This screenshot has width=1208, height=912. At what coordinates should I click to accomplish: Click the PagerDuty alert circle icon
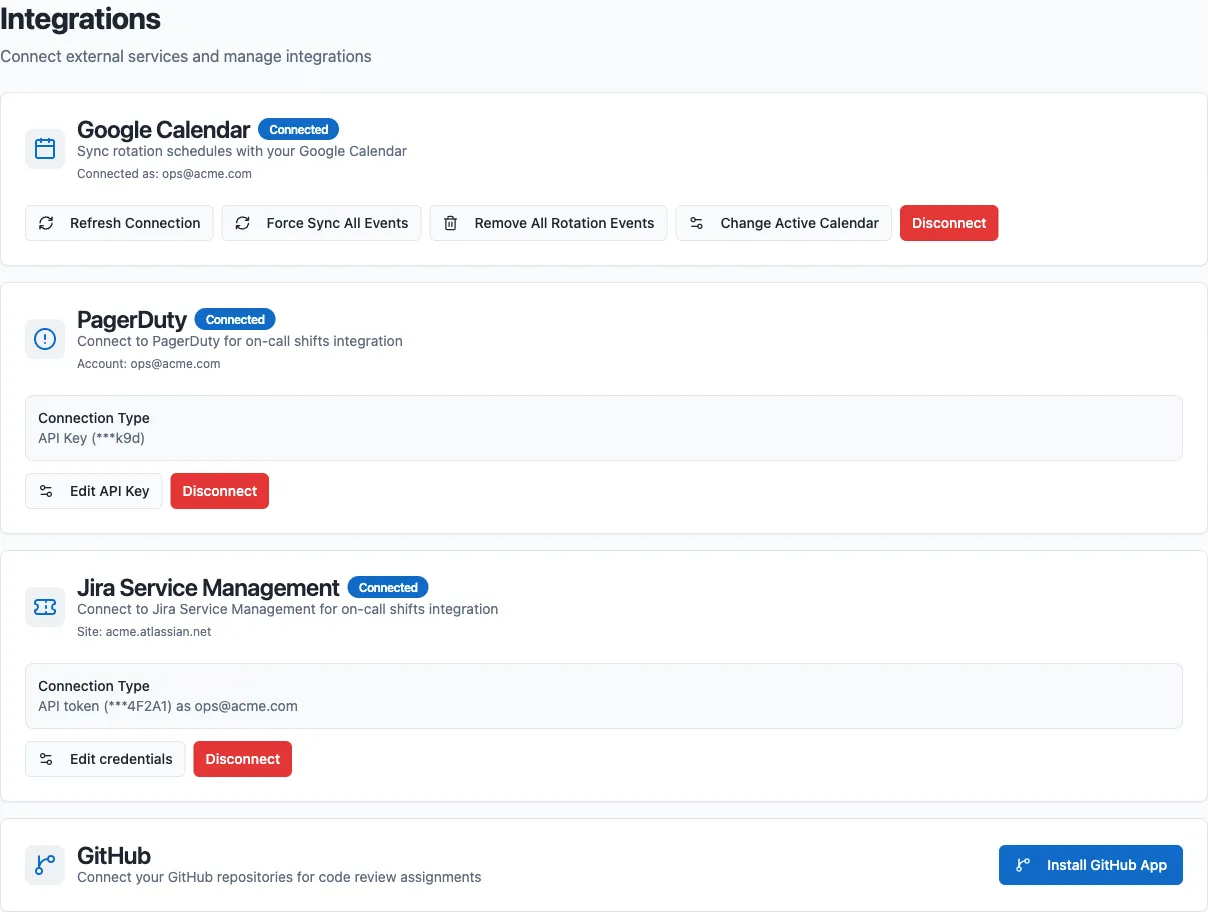point(45,339)
